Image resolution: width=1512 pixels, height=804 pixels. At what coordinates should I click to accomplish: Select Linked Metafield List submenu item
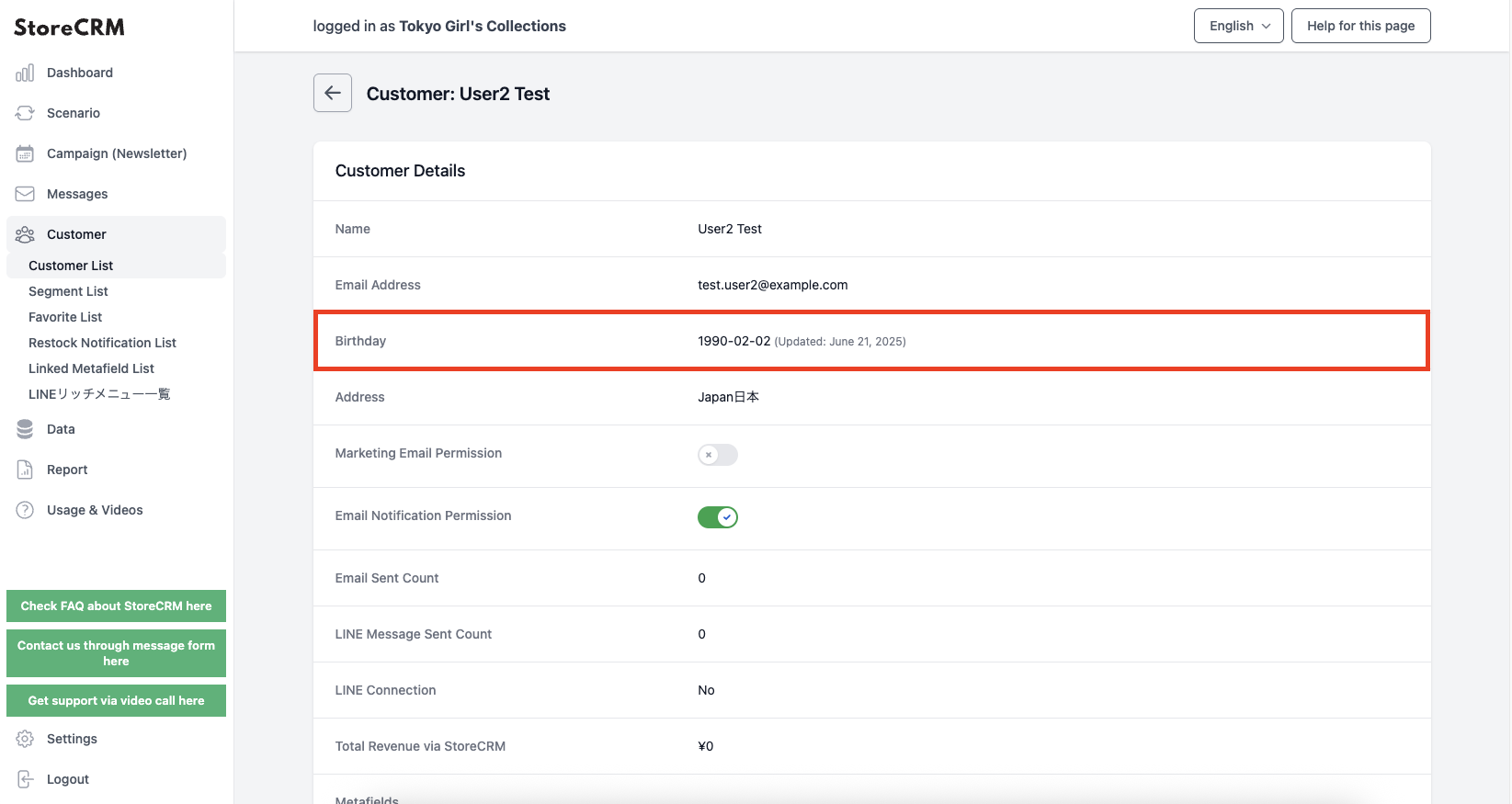pos(116,368)
